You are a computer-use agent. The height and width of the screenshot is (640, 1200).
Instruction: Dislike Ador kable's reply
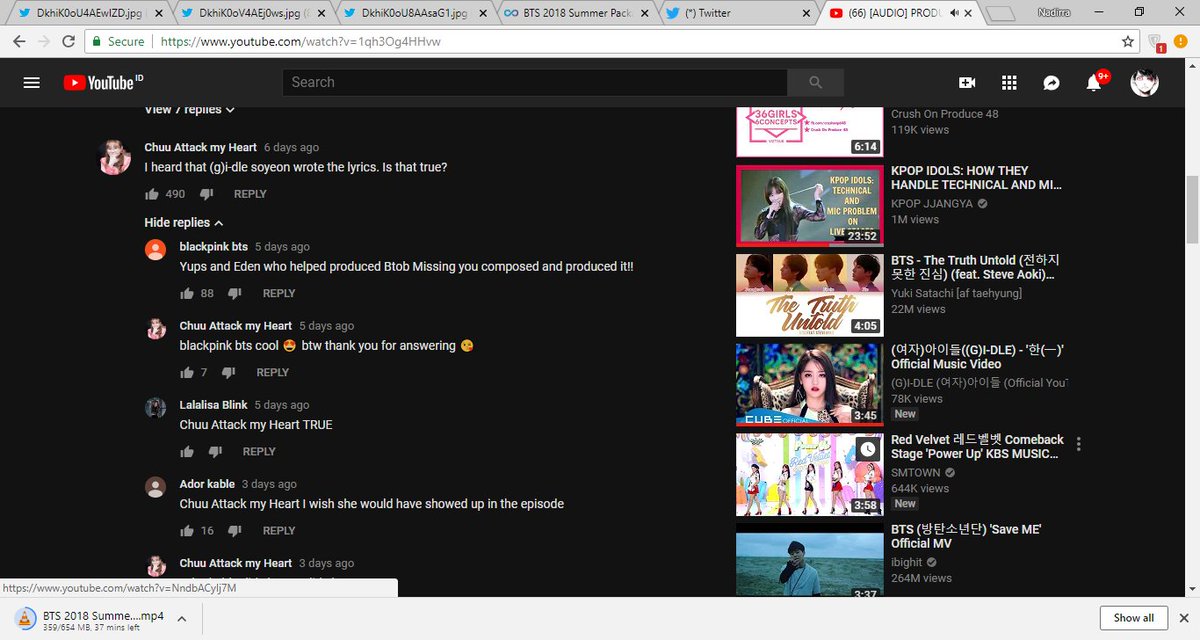click(235, 531)
